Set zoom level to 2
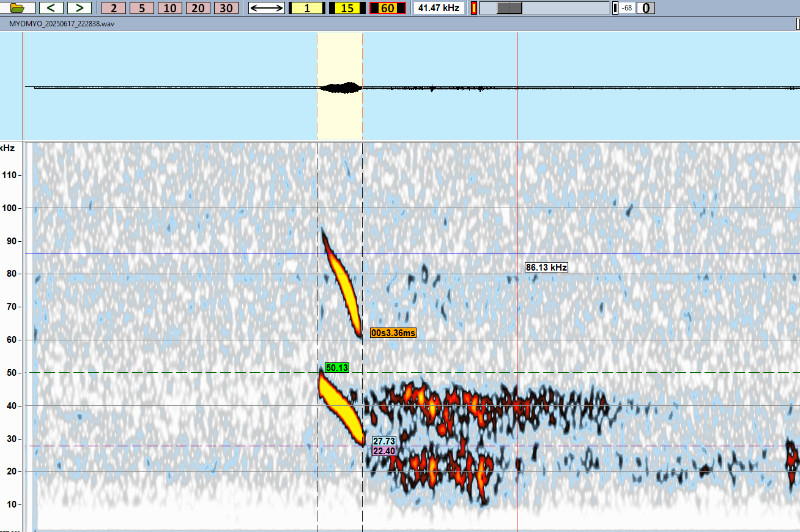 tap(114, 8)
